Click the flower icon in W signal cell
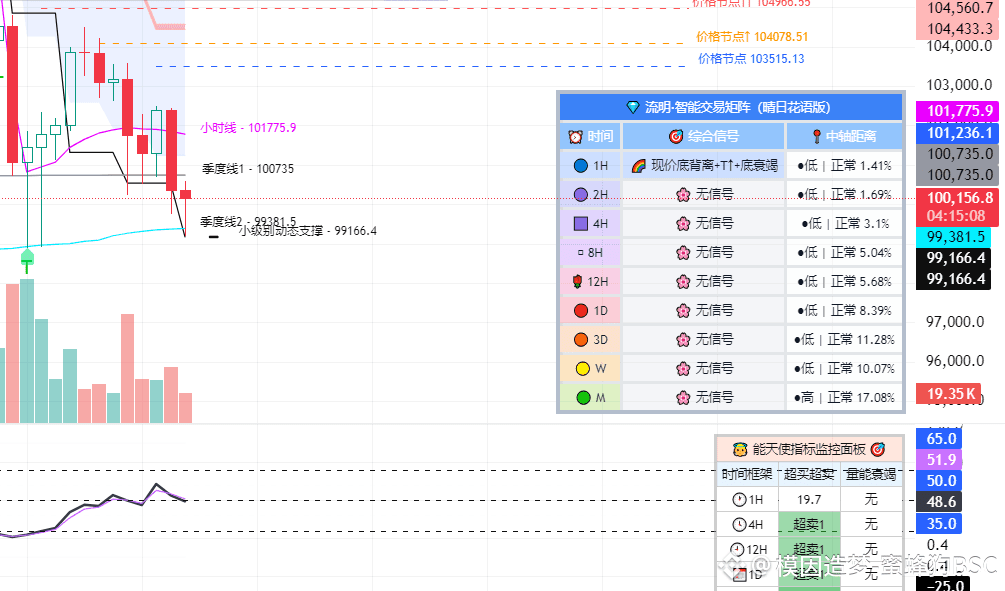Screen dimensions: 1005x591 (683, 369)
